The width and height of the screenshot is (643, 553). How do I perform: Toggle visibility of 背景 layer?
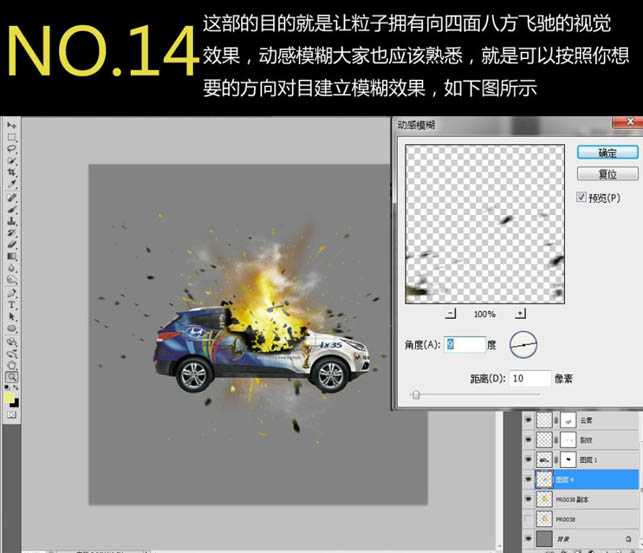coord(528,539)
